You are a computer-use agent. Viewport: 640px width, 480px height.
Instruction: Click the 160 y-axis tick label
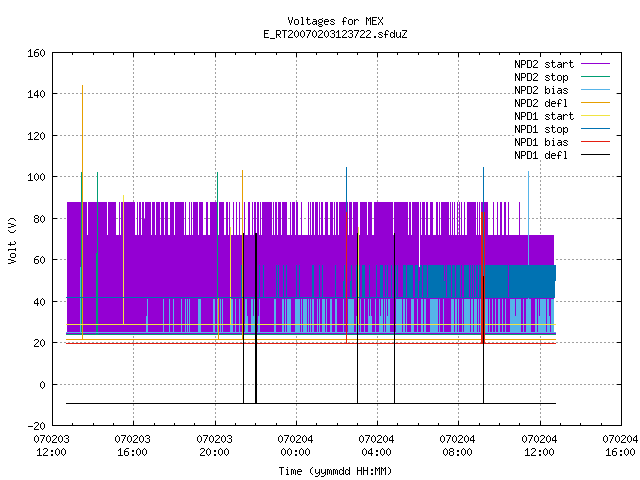36,53
